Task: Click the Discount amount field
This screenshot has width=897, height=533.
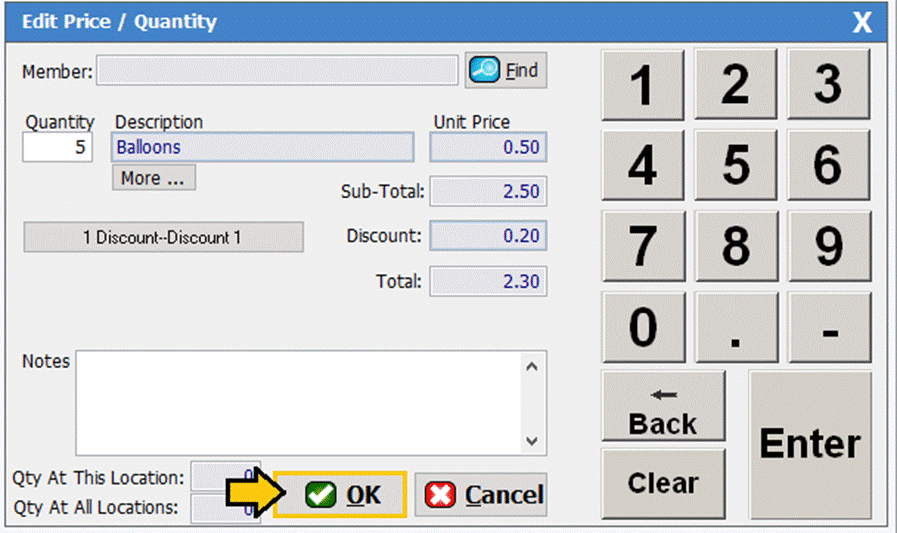Action: pos(488,237)
